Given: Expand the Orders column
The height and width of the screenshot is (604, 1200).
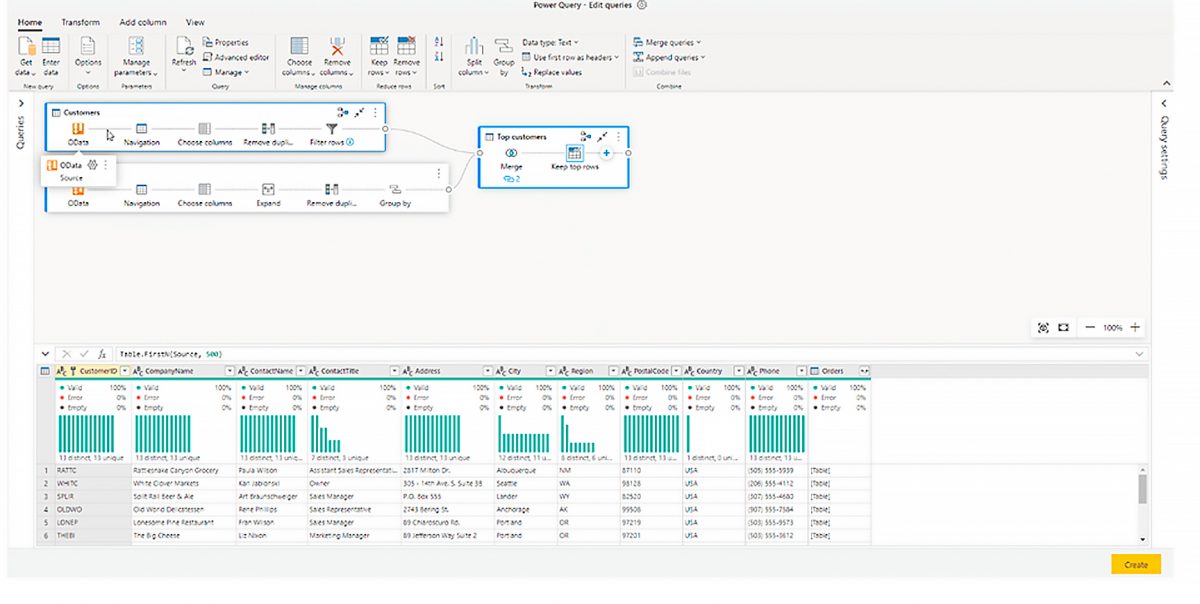Looking at the screenshot, I should [864, 371].
